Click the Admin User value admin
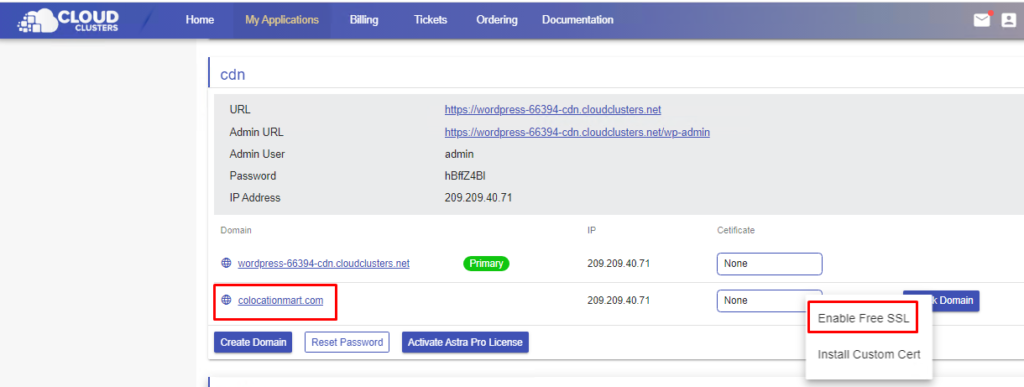Image resolution: width=1024 pixels, height=387 pixels. click(459, 154)
